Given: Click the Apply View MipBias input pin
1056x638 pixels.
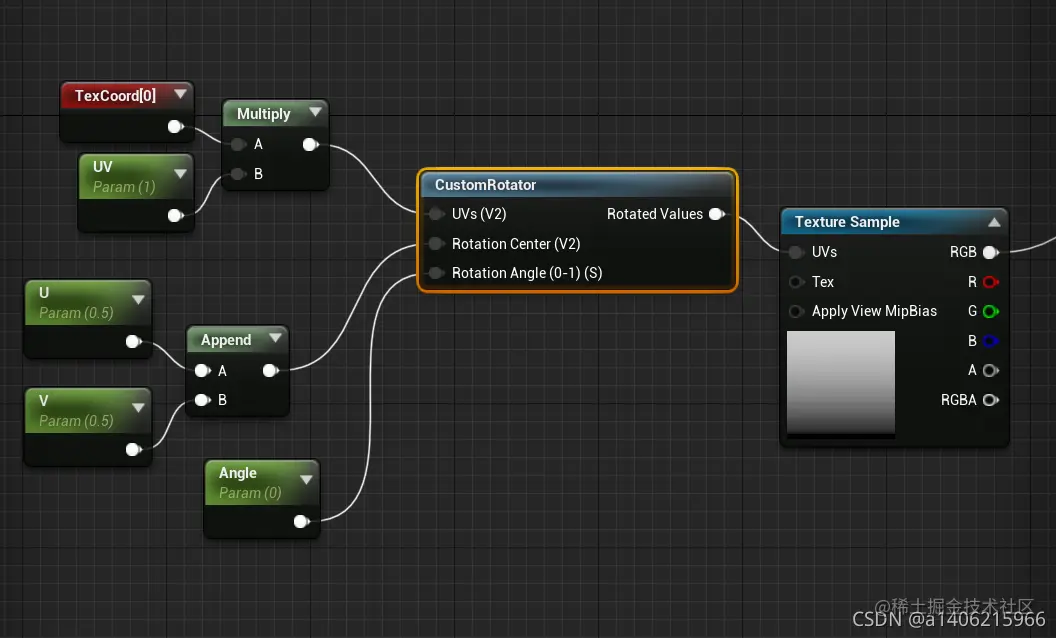Looking at the screenshot, I should 797,311.
